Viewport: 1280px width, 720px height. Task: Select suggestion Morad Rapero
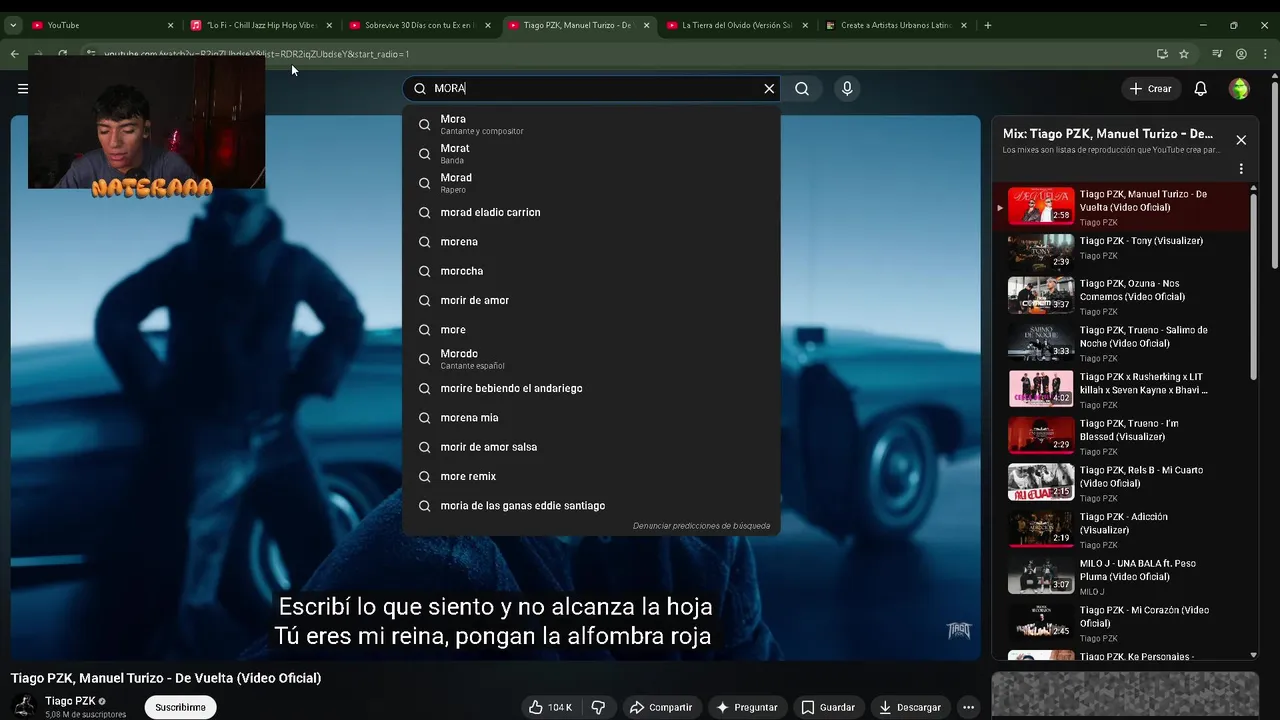pyautogui.click(x=591, y=183)
